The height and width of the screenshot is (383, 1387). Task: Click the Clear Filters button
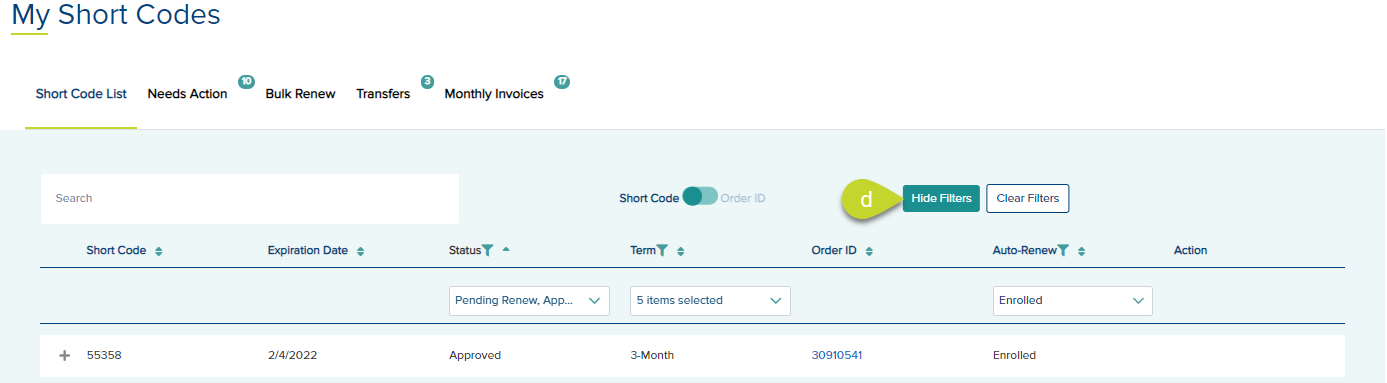pyautogui.click(x=1028, y=198)
